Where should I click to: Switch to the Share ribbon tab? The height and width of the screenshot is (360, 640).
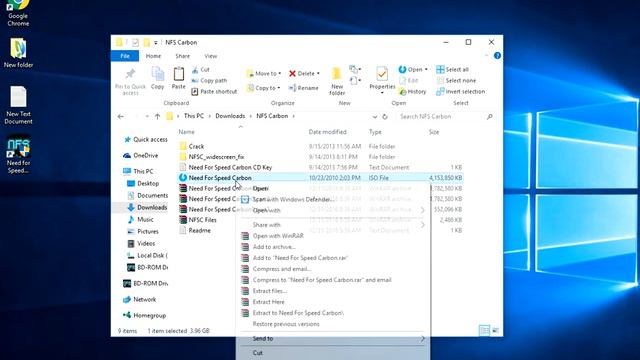click(182, 56)
